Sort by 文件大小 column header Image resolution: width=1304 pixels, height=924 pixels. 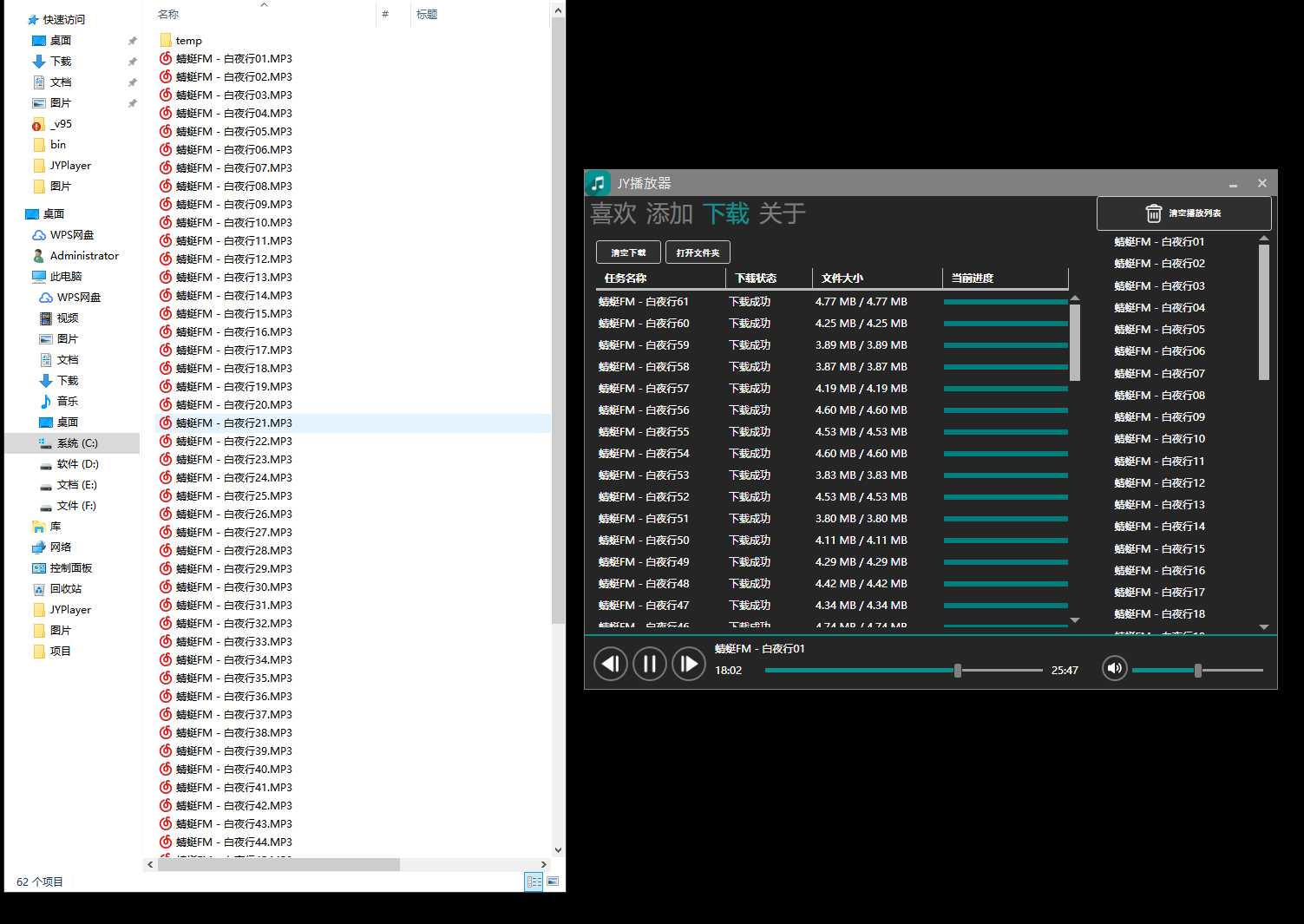(x=877, y=279)
